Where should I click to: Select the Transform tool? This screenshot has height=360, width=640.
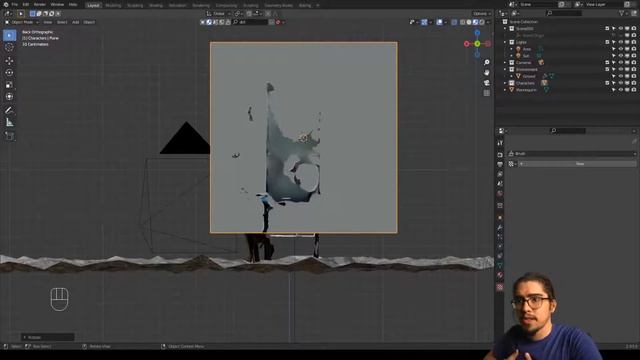[x=9, y=97]
